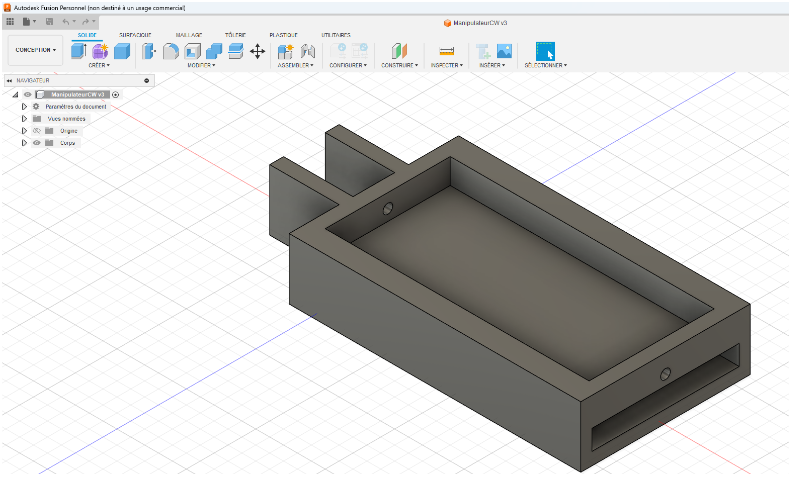The height and width of the screenshot is (503, 789).
Task: Open the data panel grid icon
Action: click(10, 22)
